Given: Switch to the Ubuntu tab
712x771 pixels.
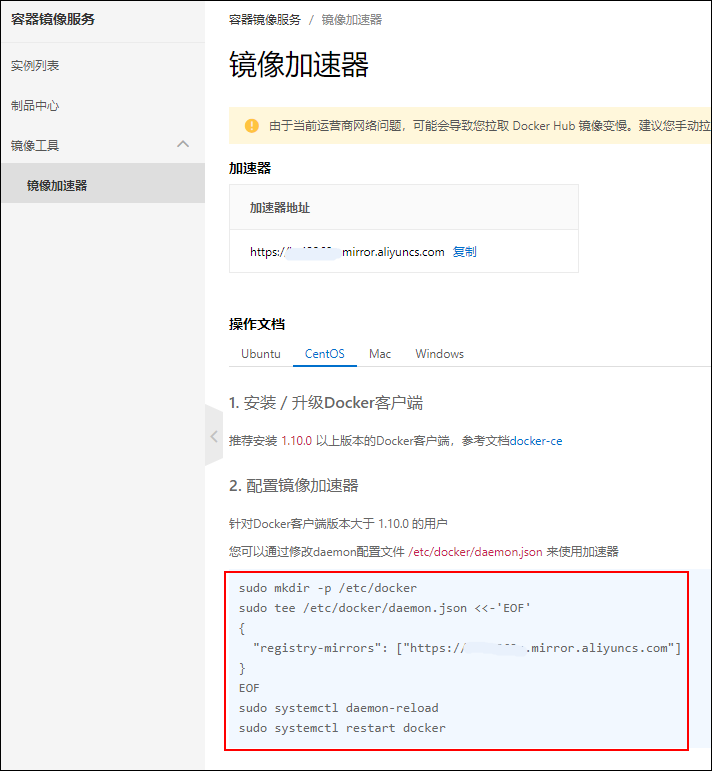Looking at the screenshot, I should 261,354.
